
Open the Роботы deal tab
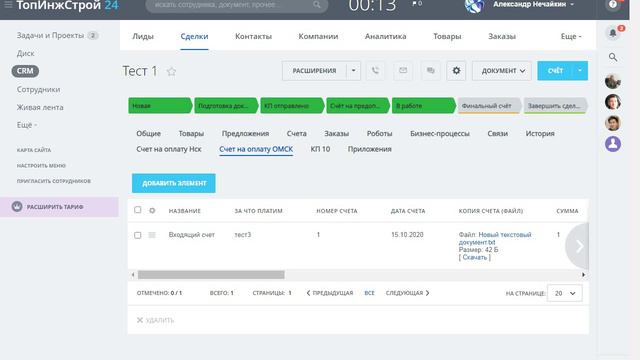coord(379,133)
